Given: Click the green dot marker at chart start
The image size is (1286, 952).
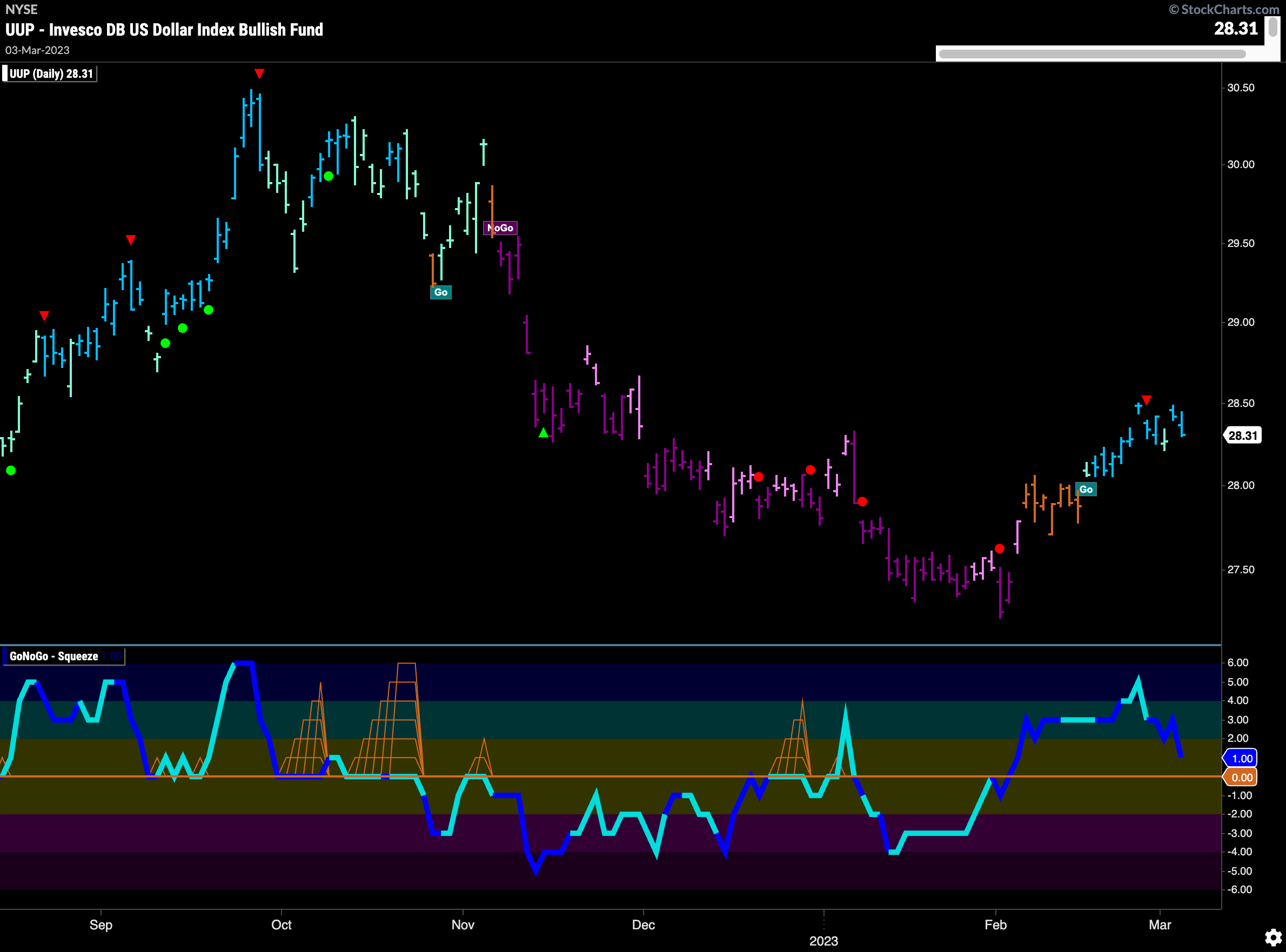Looking at the screenshot, I should pos(11,470).
